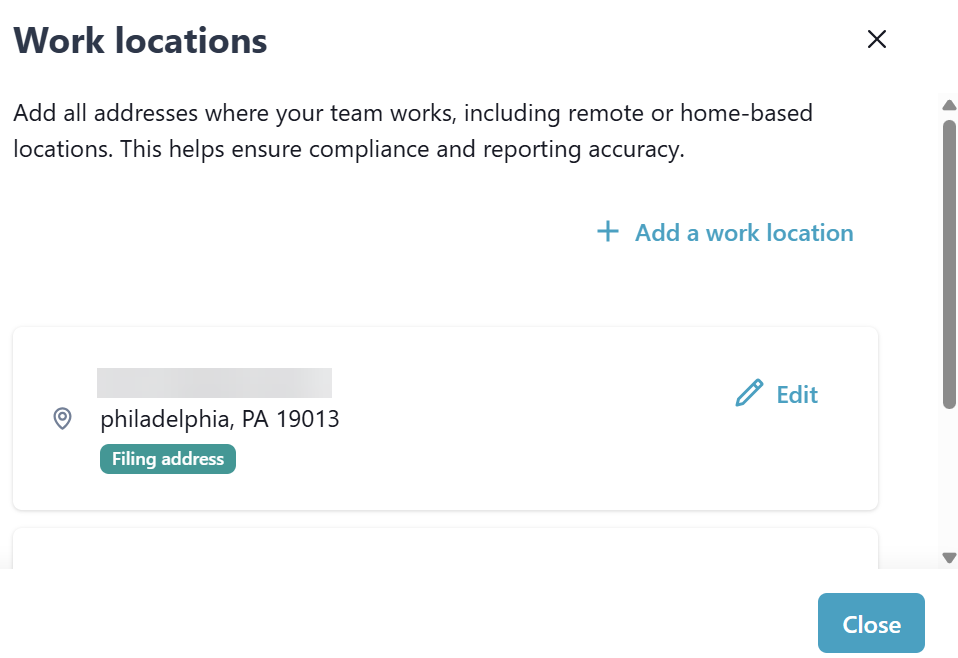
Task: Click the "compliance and reporting accuracy" description line
Action: pos(348,151)
